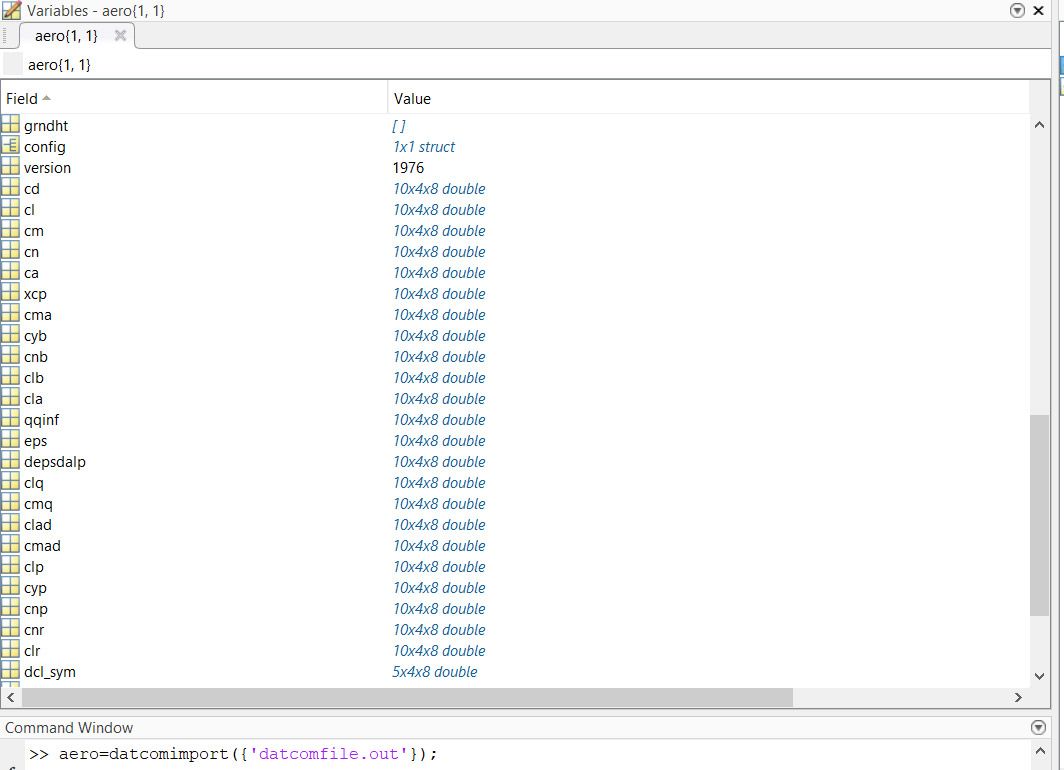Click the Value column header
The image size is (1064, 770).
[412, 98]
